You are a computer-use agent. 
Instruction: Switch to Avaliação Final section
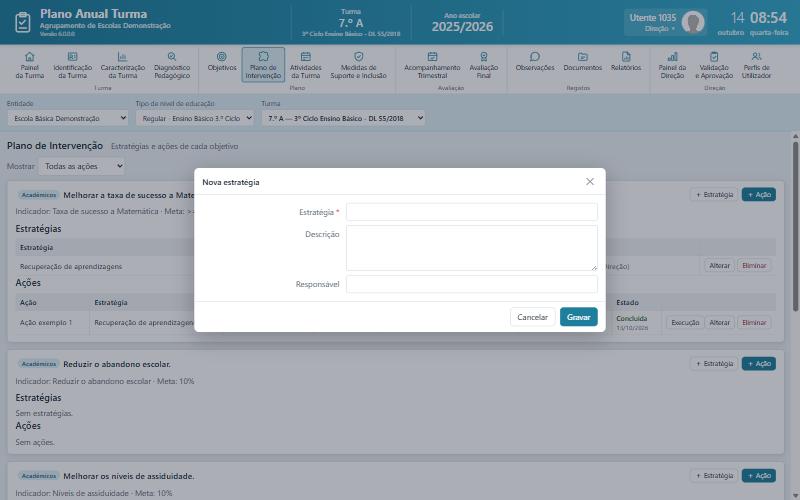484,65
